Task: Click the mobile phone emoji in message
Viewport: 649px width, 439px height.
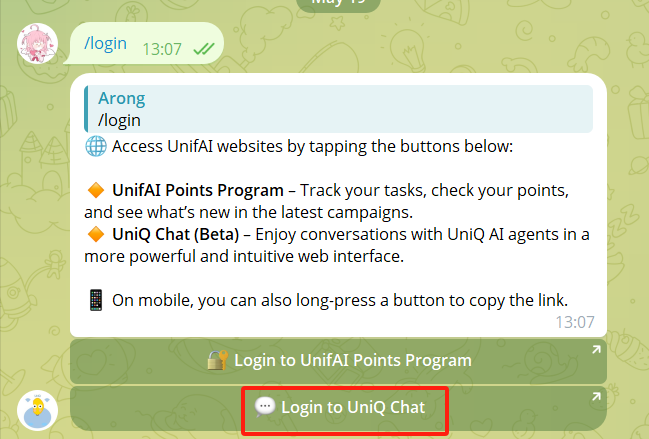Action: (96, 300)
